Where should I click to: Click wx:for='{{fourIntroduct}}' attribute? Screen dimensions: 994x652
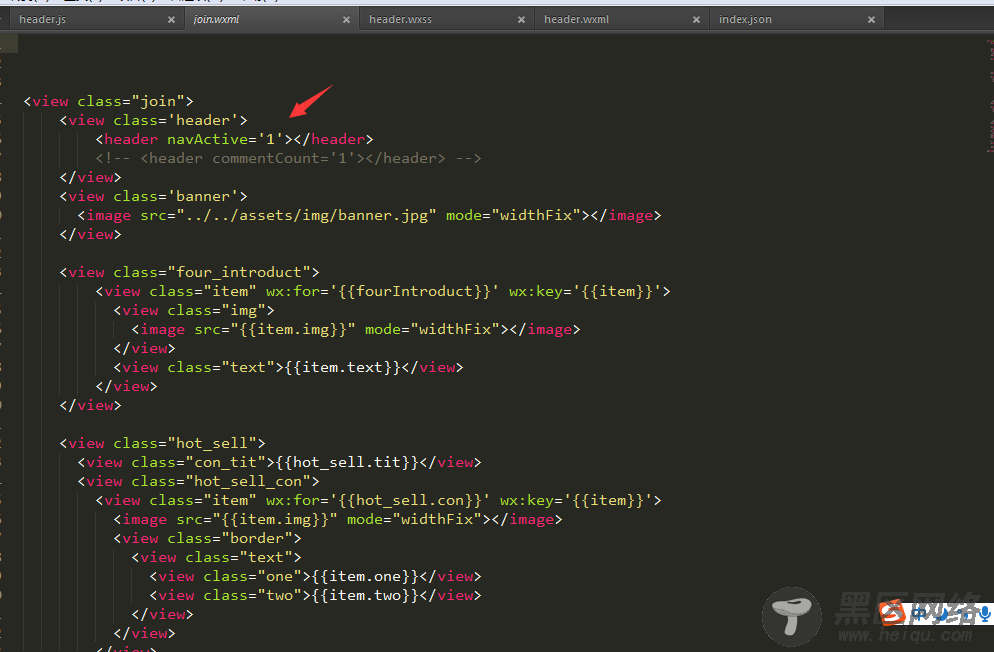tap(383, 291)
